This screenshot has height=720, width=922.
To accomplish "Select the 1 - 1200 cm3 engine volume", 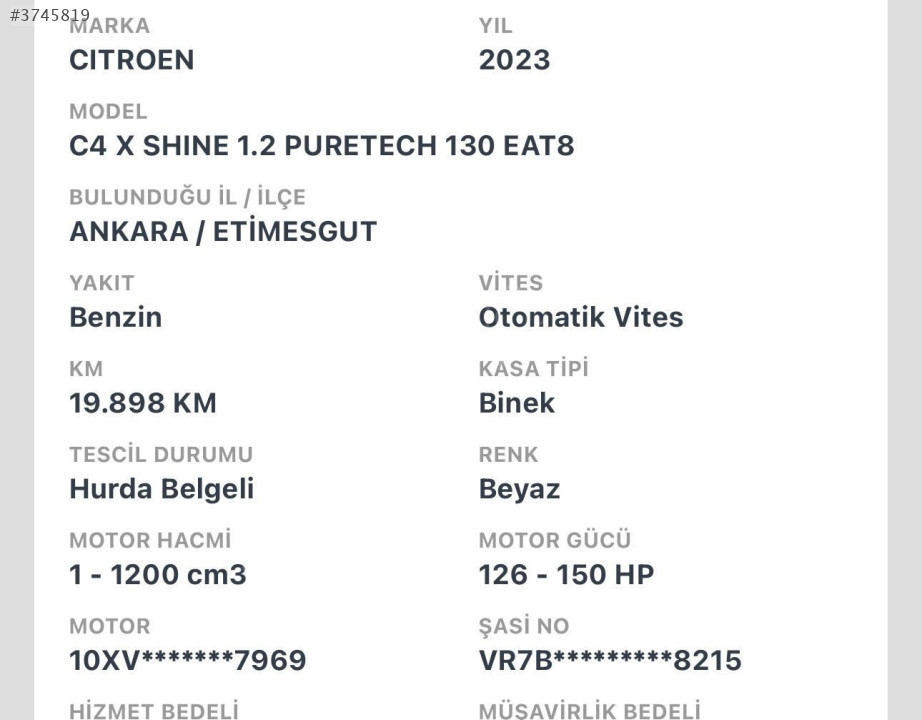I will [x=158, y=575].
